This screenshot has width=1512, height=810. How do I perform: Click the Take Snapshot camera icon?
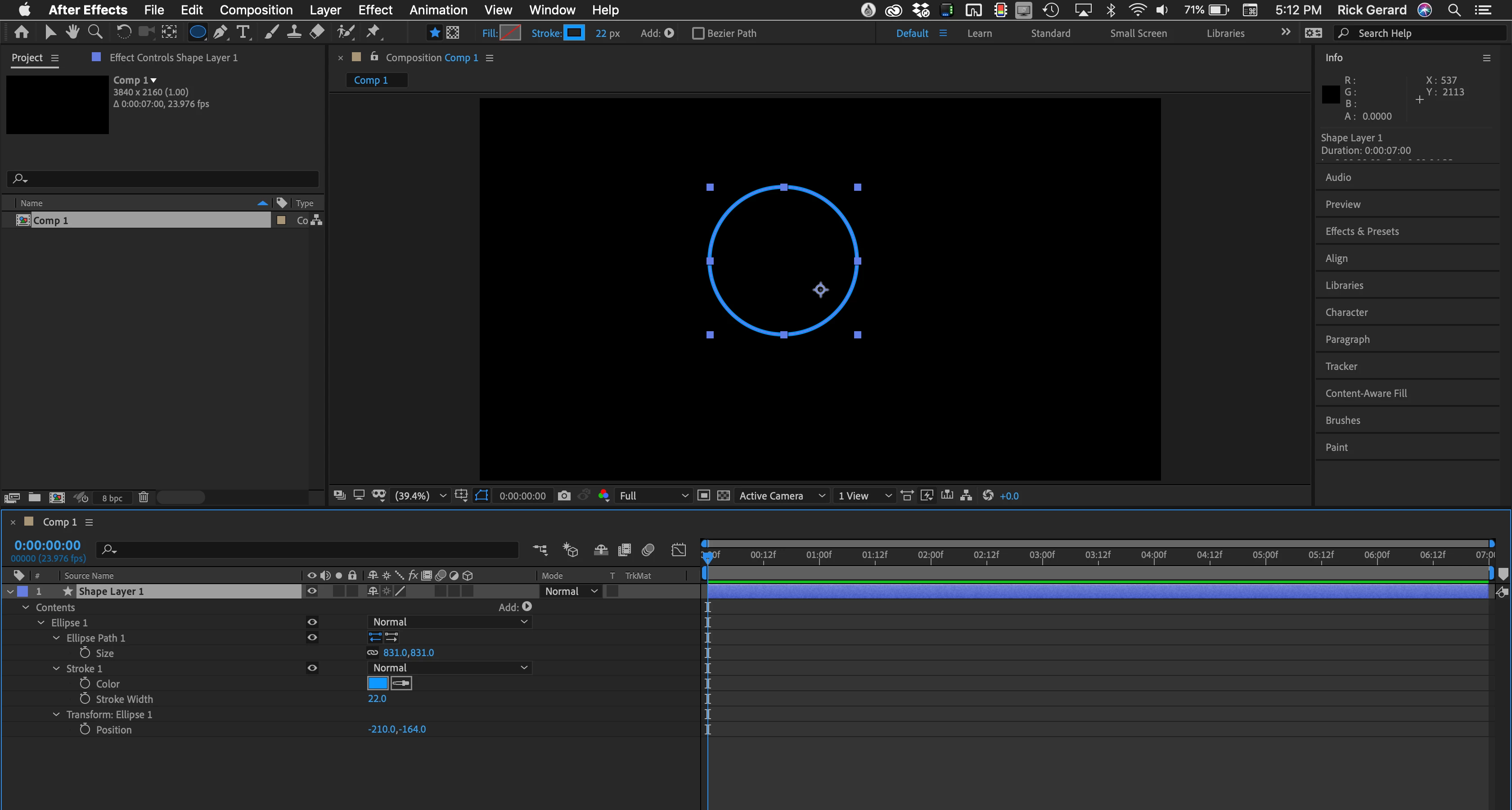[563, 496]
